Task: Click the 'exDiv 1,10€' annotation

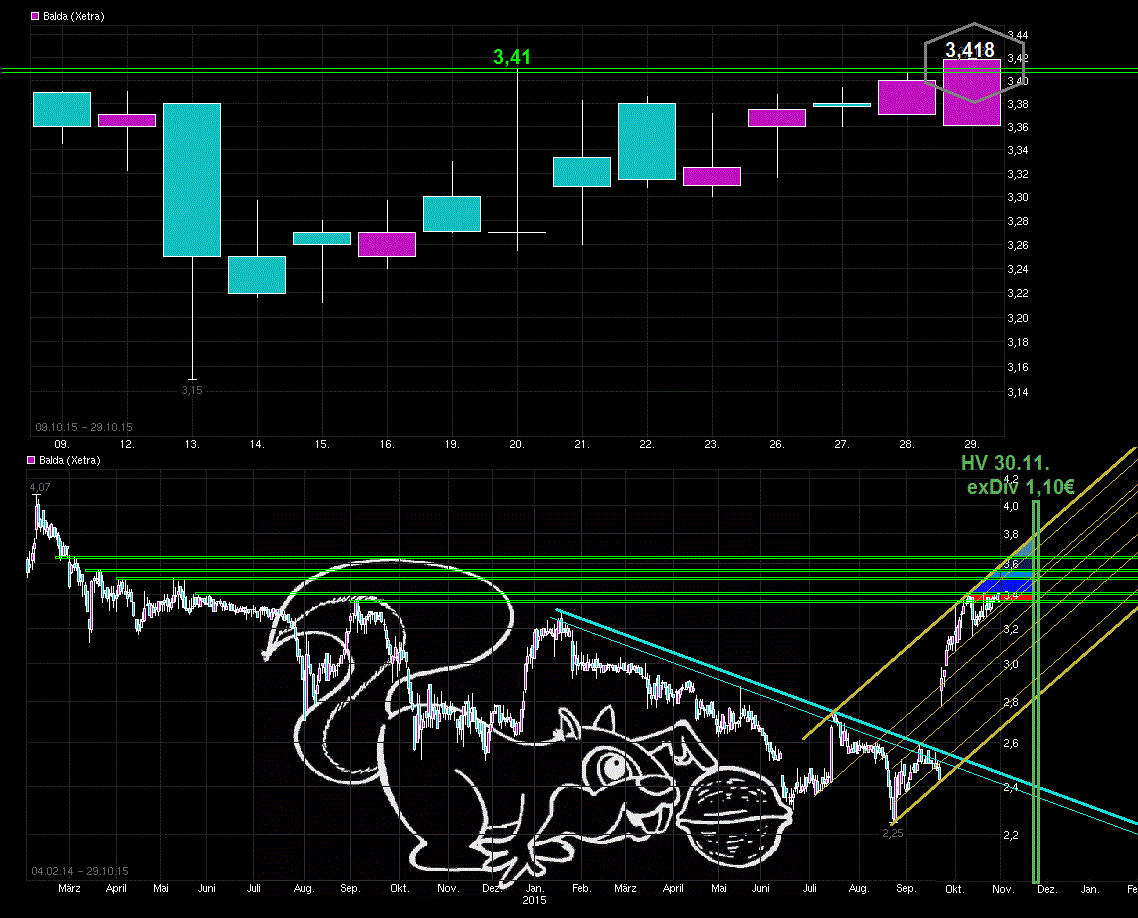Action: point(1020,486)
